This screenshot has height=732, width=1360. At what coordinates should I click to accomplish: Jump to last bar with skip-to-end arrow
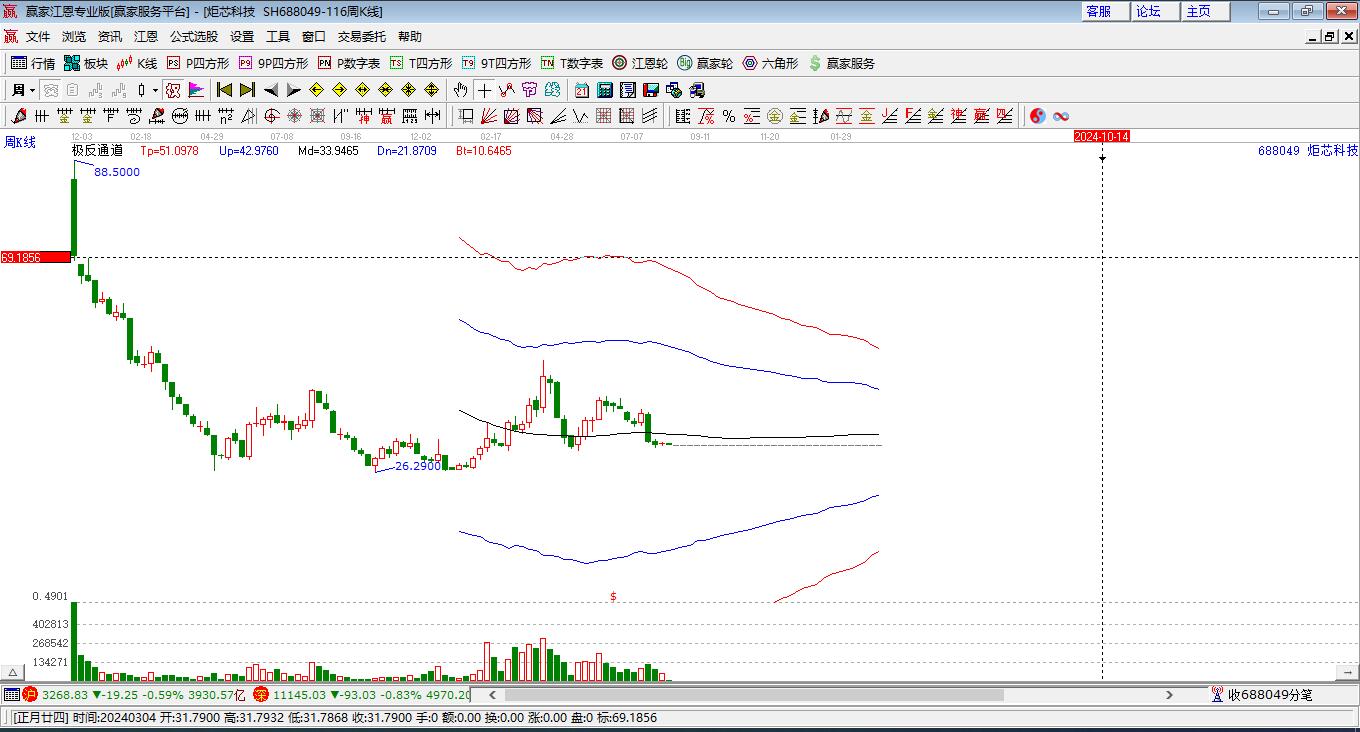click(x=247, y=90)
